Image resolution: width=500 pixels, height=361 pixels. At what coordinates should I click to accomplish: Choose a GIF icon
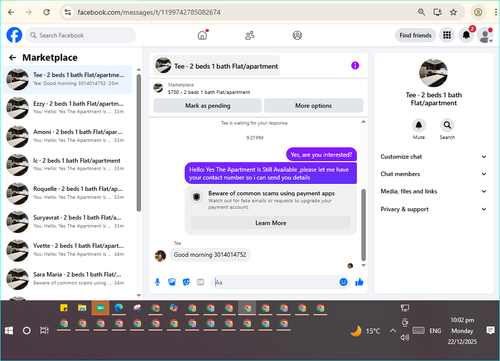[200, 282]
